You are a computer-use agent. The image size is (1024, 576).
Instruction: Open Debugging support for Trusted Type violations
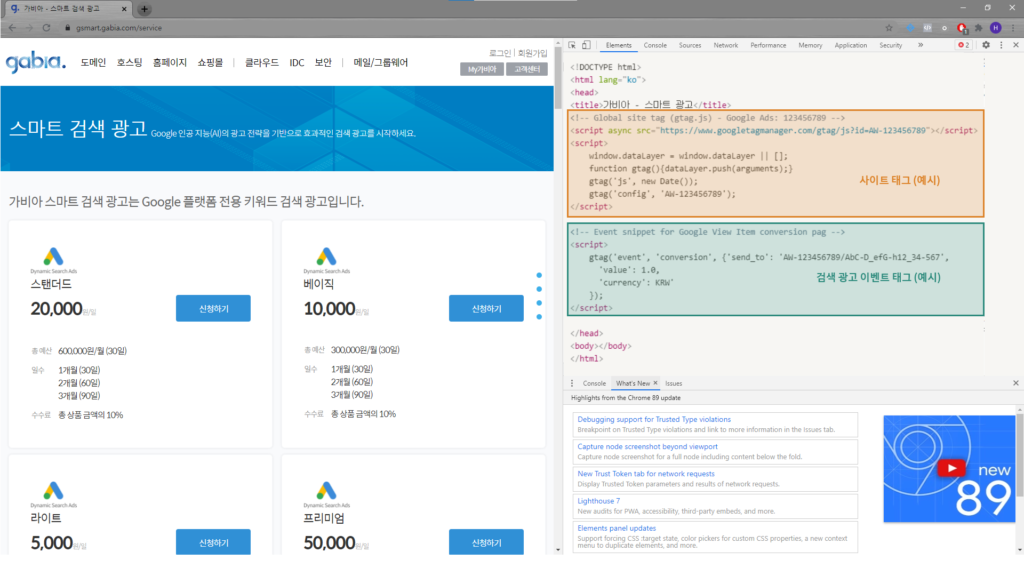point(654,419)
